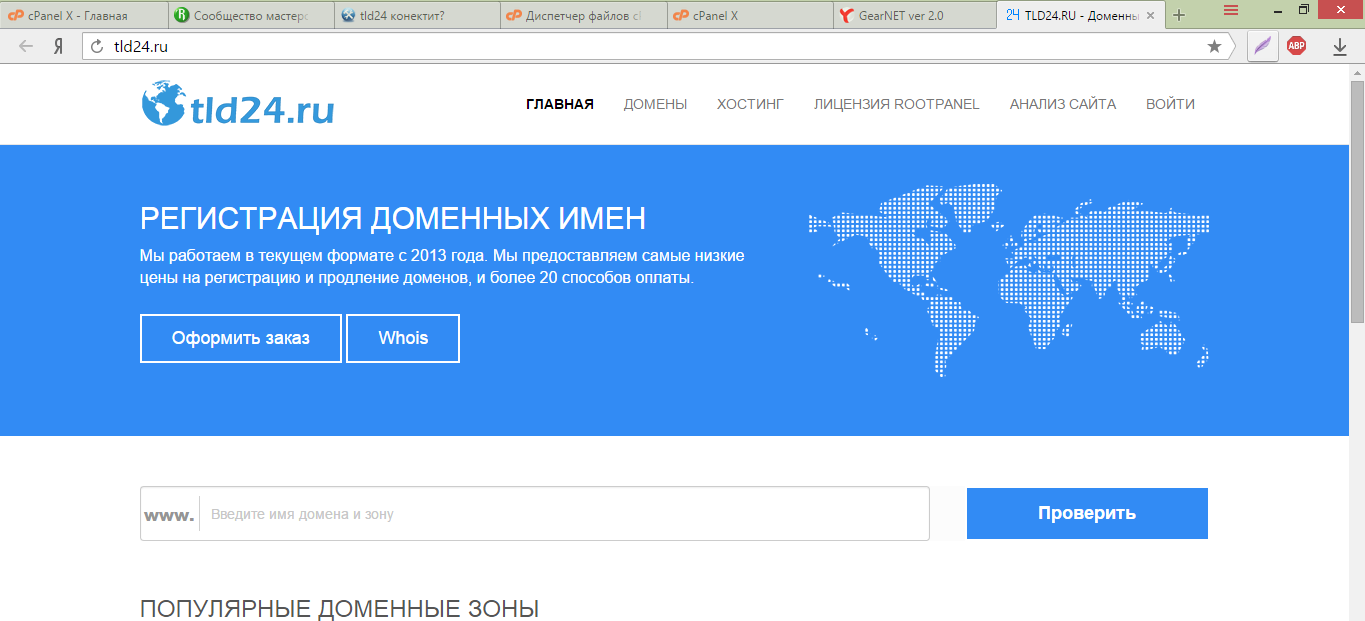This screenshot has width=1365, height=621.
Task: Go back with the browser back arrow
Action: [x=25, y=46]
